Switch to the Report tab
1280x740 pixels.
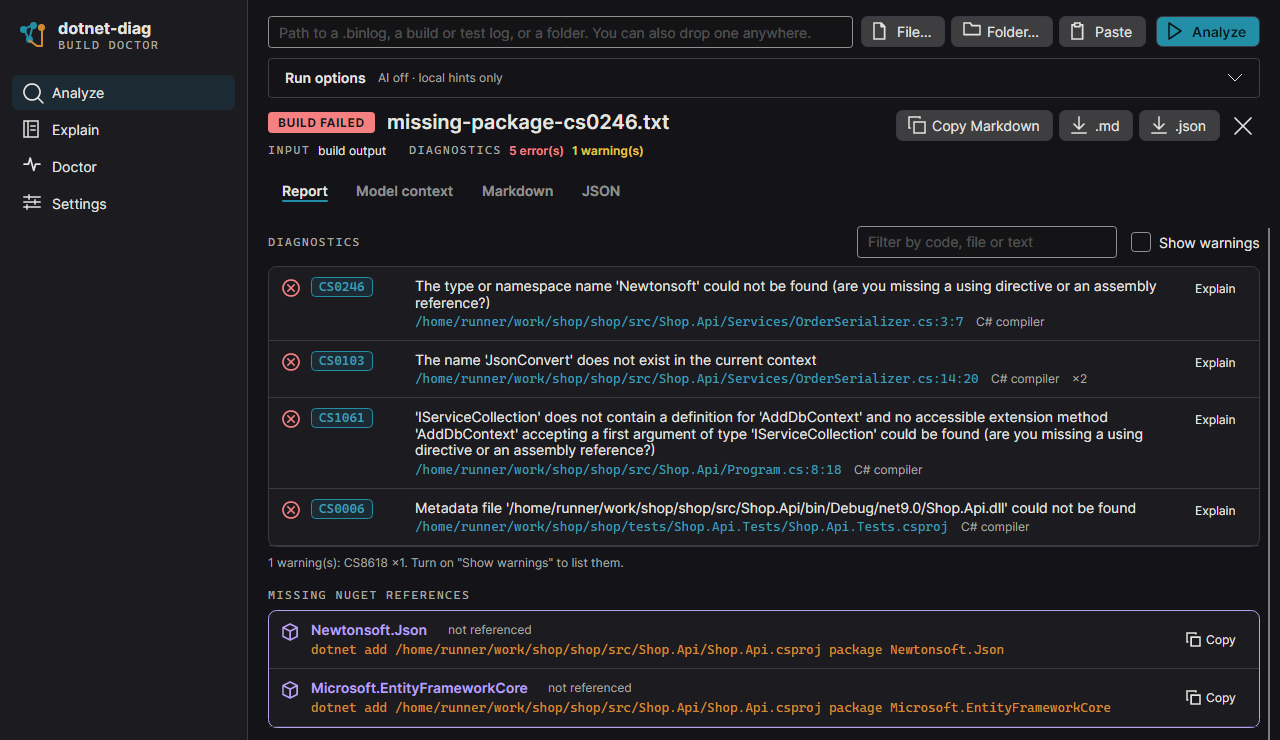pos(305,191)
